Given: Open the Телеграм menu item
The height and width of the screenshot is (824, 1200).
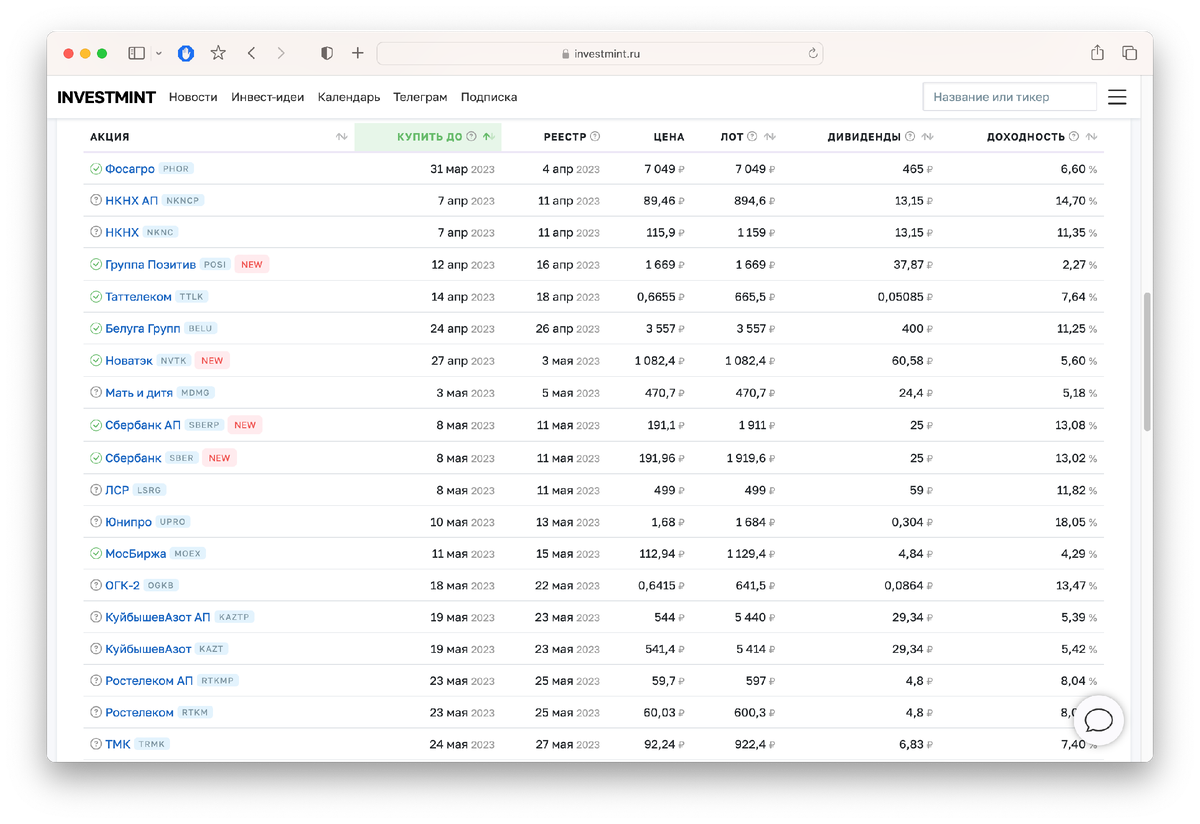Looking at the screenshot, I should pyautogui.click(x=420, y=97).
